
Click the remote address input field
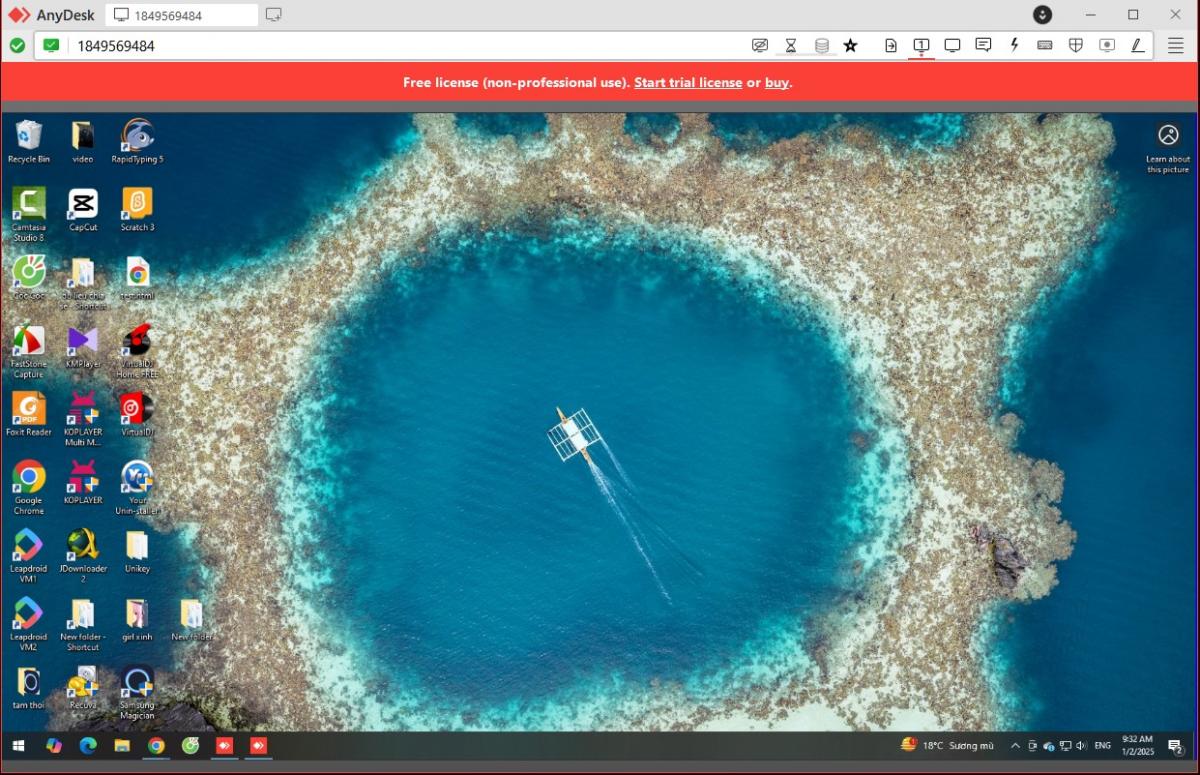(x=400, y=46)
